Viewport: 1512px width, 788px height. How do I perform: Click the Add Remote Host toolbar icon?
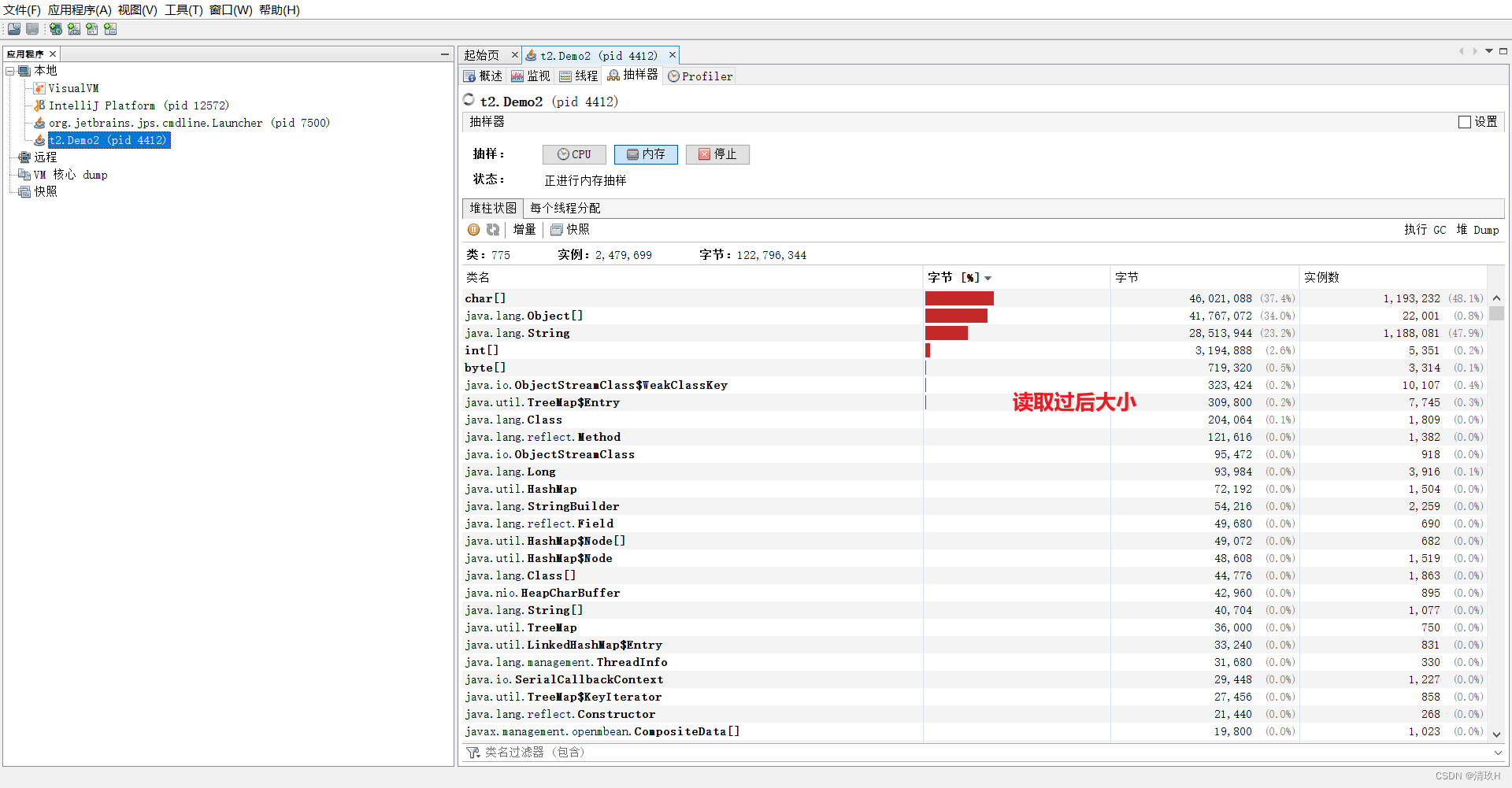[56, 29]
